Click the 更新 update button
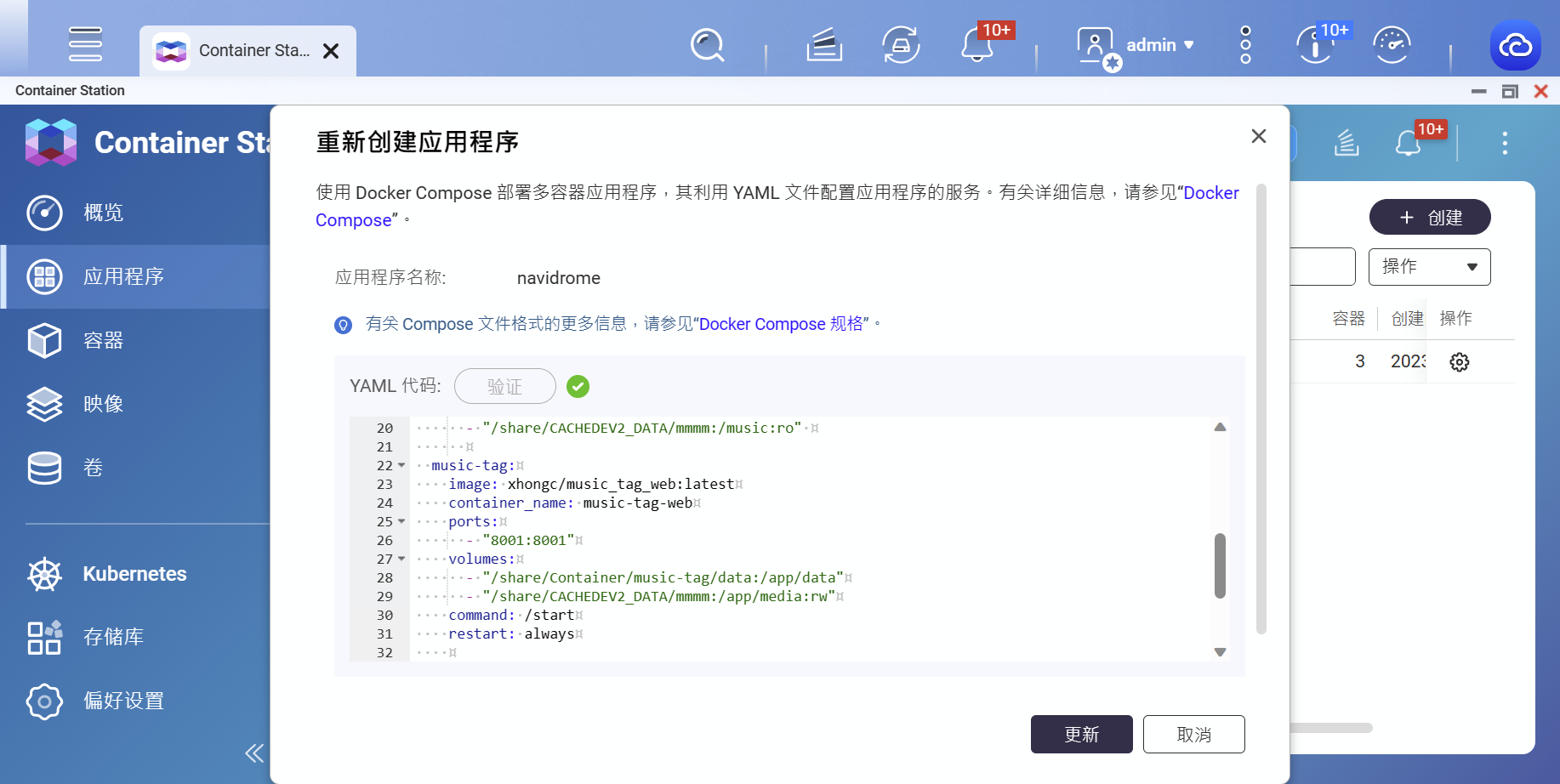Screen dimensions: 1560x784 1082,734
